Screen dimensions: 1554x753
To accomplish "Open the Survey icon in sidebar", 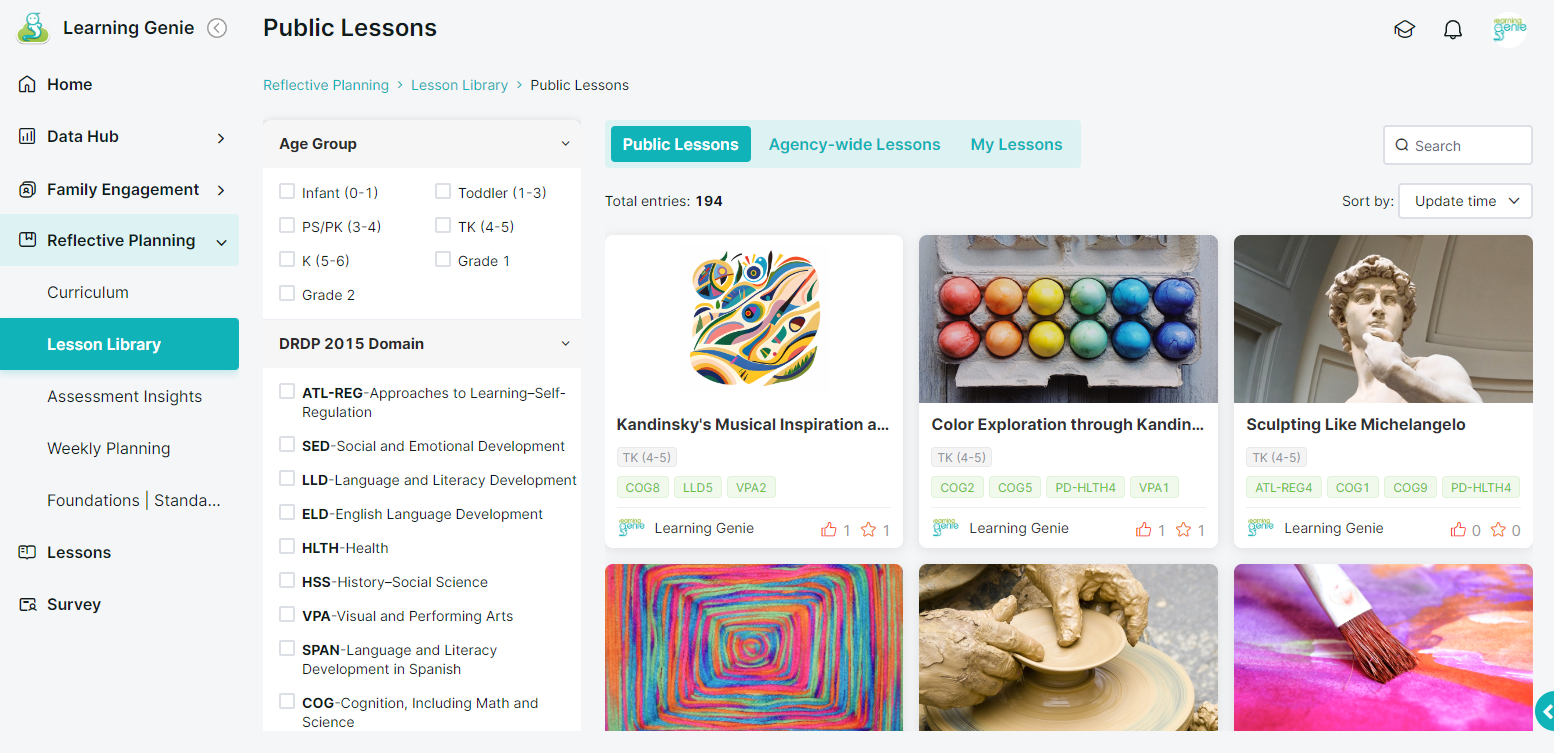I will tap(28, 604).
